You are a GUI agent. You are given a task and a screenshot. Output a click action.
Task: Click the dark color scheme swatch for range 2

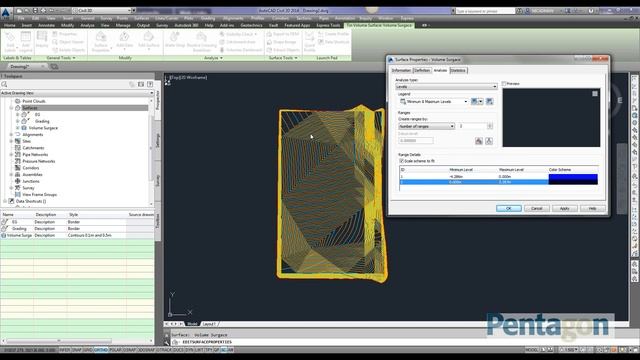click(573, 182)
